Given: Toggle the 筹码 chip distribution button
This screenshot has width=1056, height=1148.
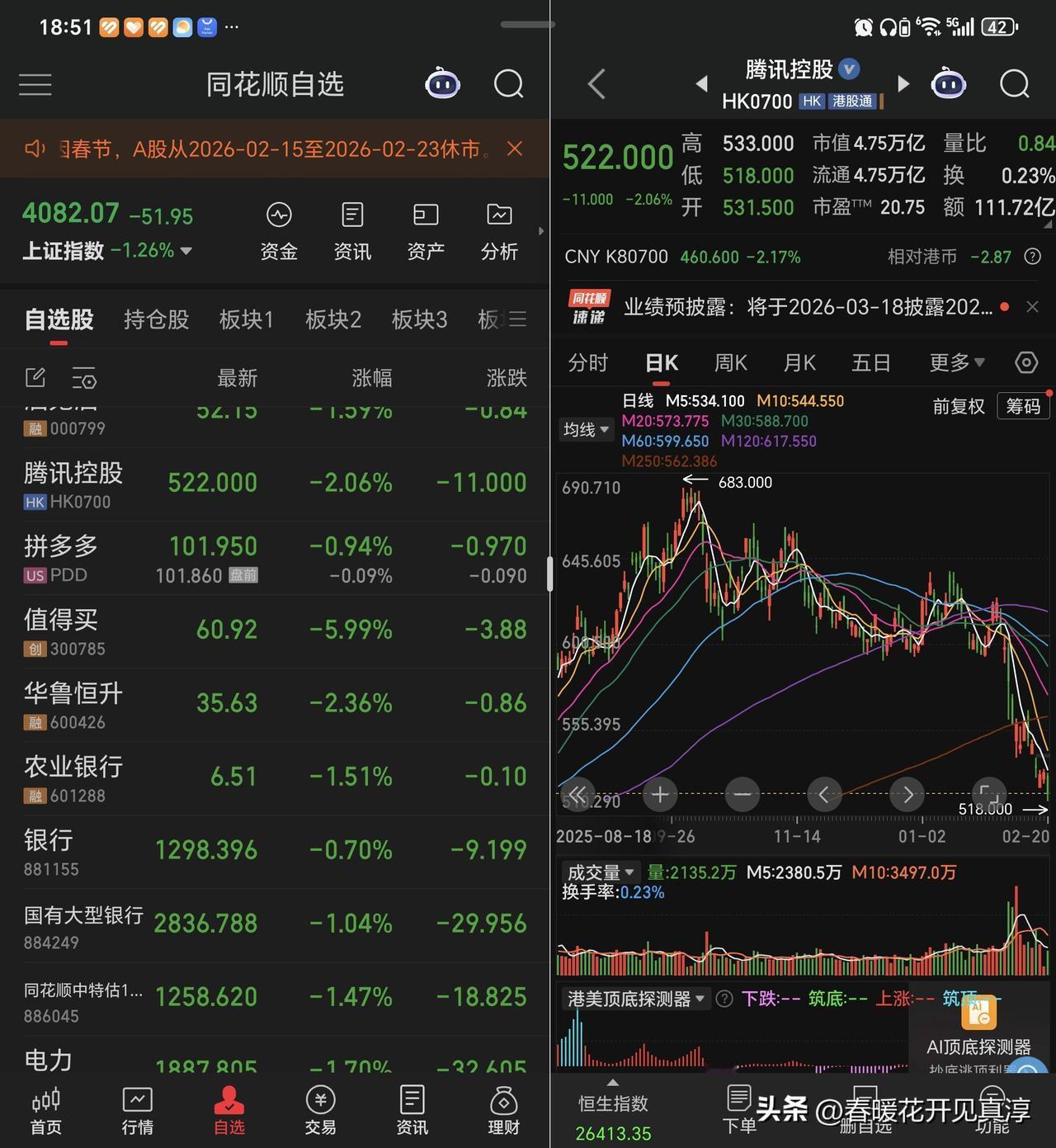Looking at the screenshot, I should point(1023,406).
